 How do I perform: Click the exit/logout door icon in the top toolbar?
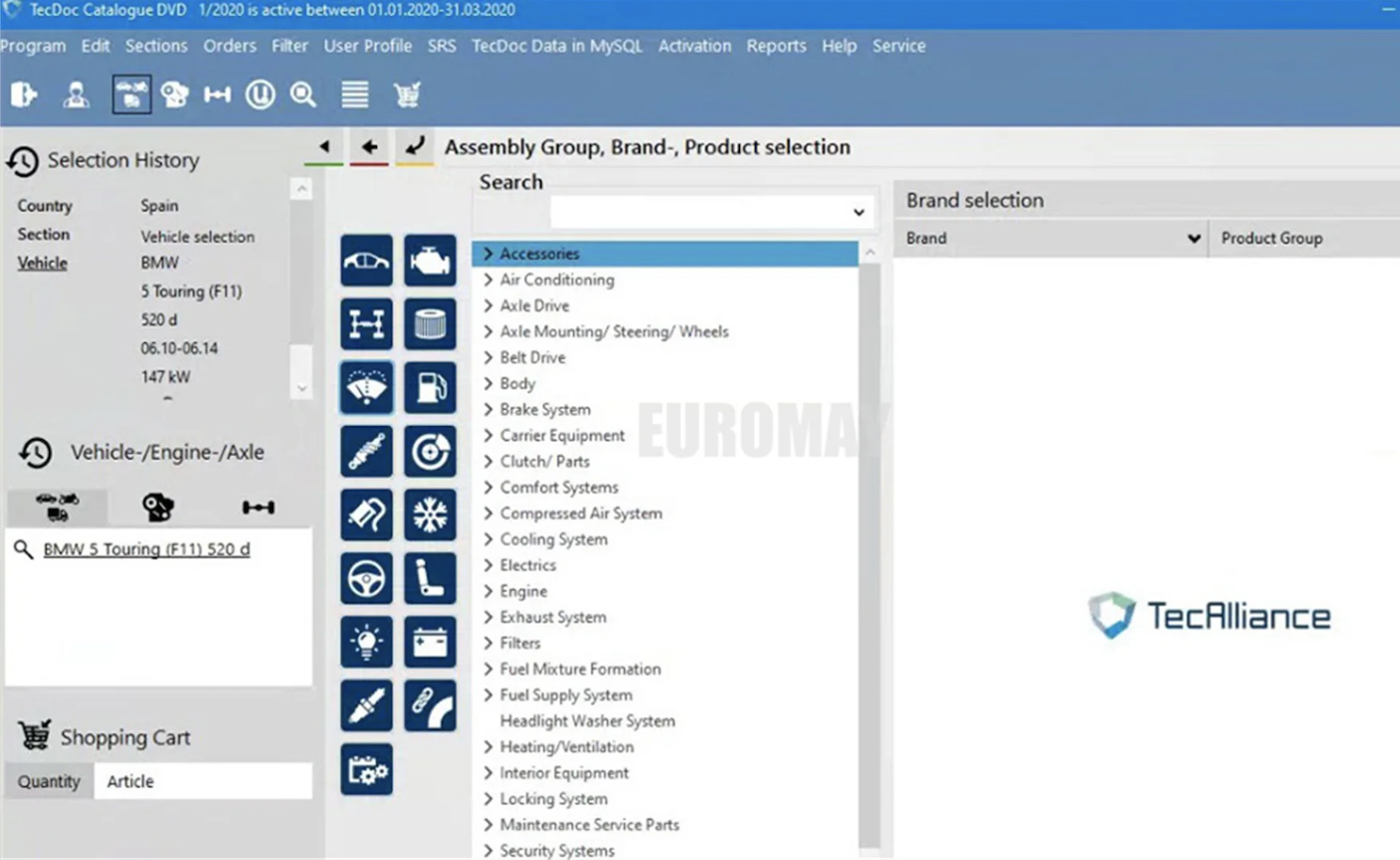[24, 95]
